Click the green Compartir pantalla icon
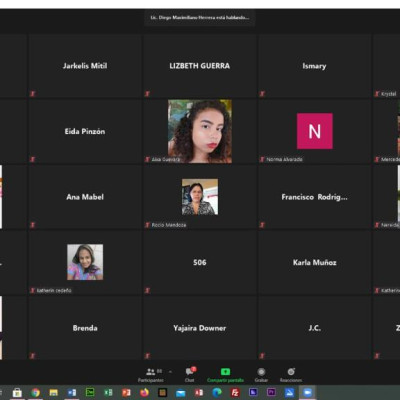 click(x=225, y=371)
